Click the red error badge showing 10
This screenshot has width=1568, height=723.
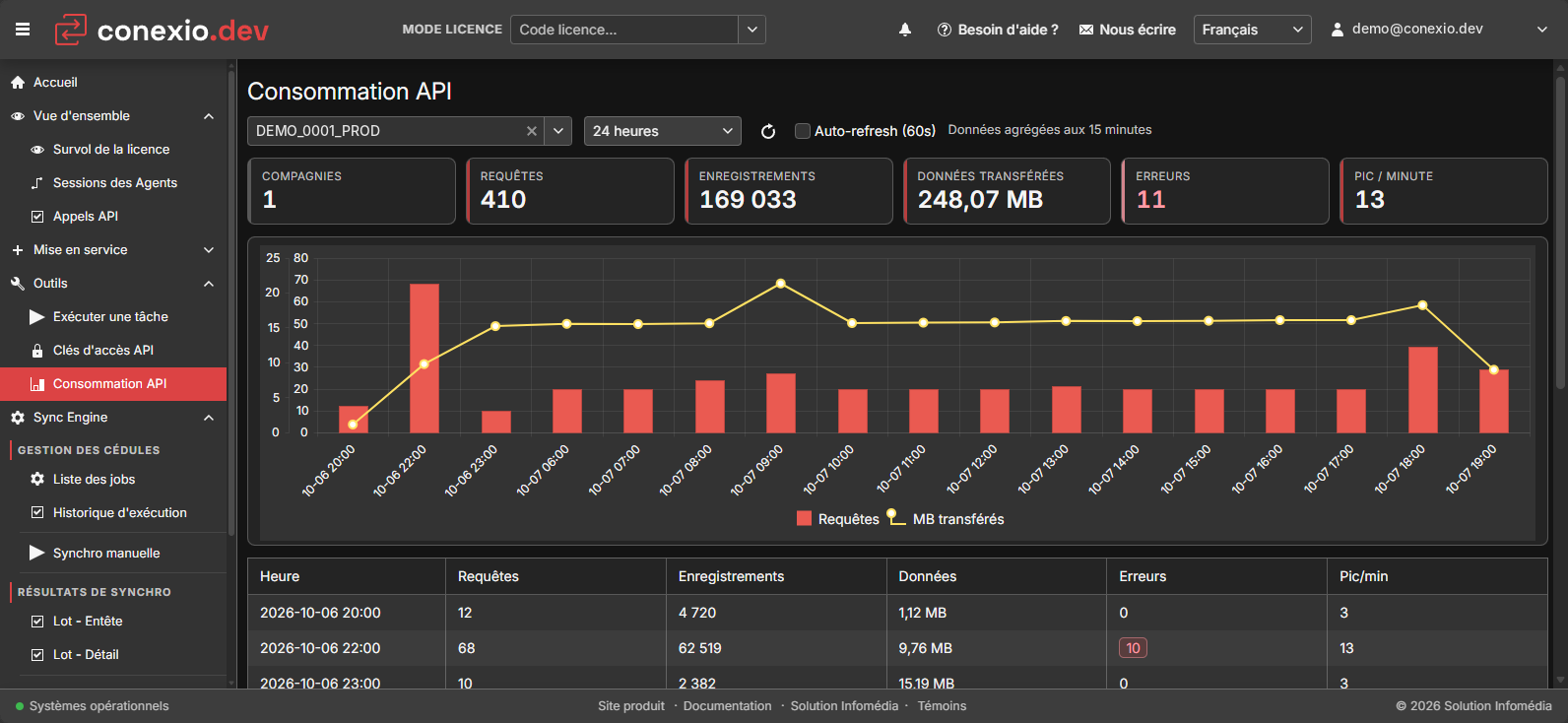1133,648
